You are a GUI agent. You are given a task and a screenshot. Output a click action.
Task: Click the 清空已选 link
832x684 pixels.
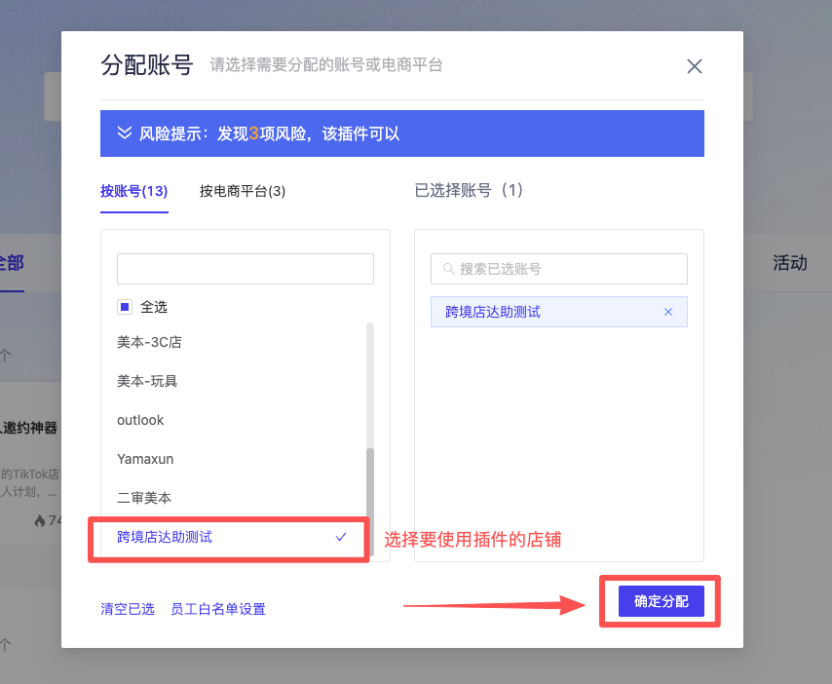(x=127, y=609)
